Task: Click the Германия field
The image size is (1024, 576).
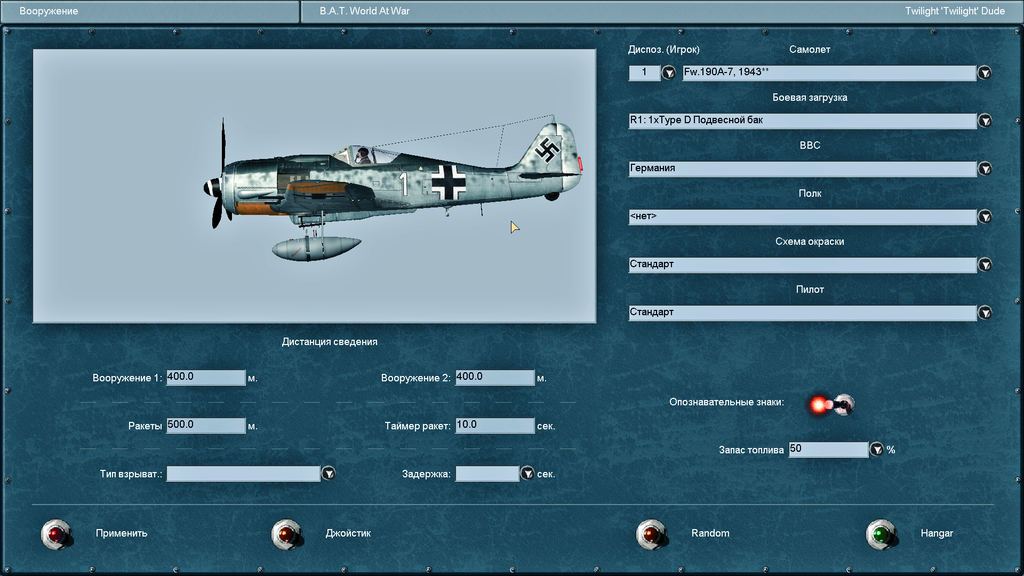Action: tap(802, 168)
